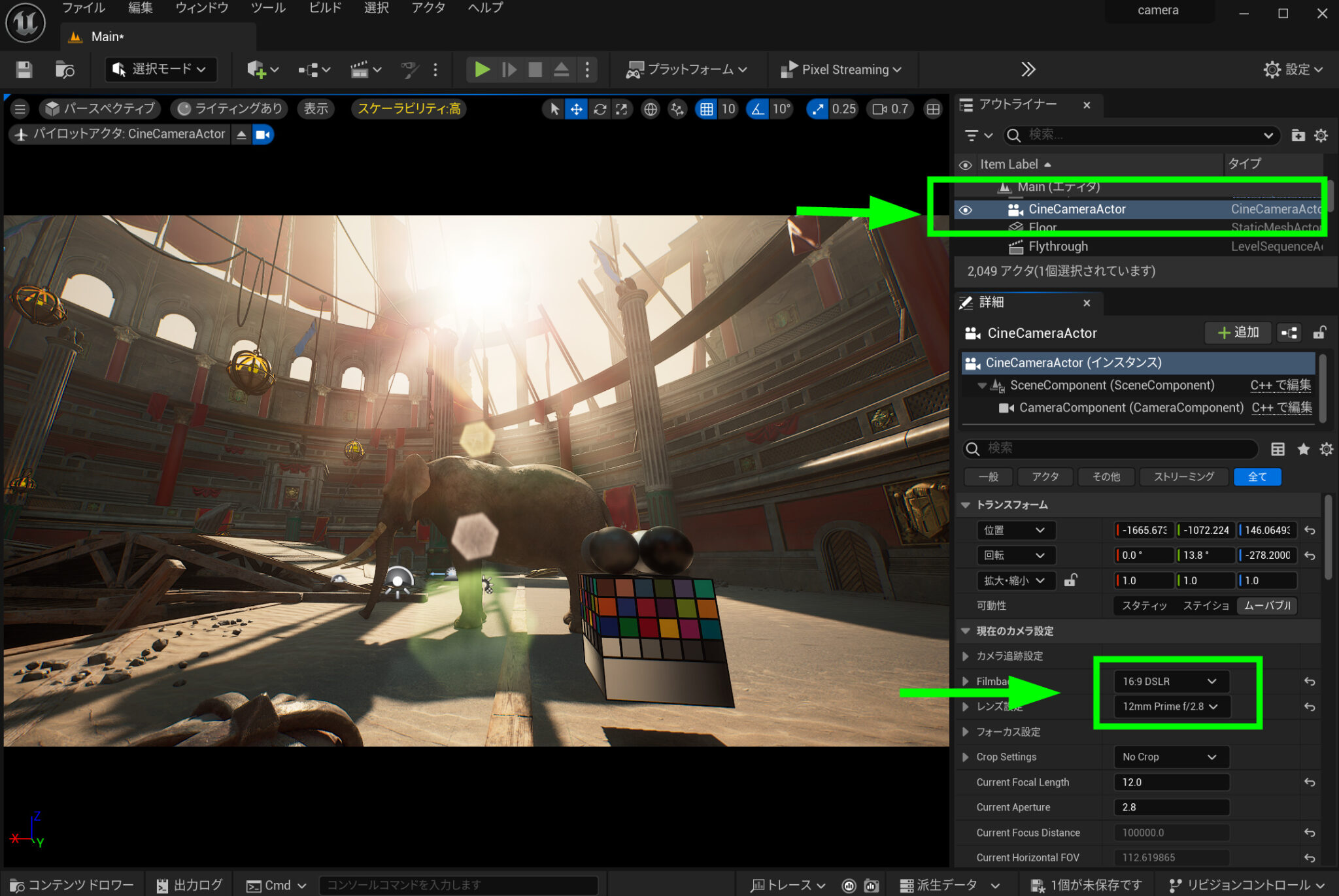Viewport: 1339px width, 896px height.
Task: Click the 追加 button in the Details panel
Action: pyautogui.click(x=1237, y=333)
